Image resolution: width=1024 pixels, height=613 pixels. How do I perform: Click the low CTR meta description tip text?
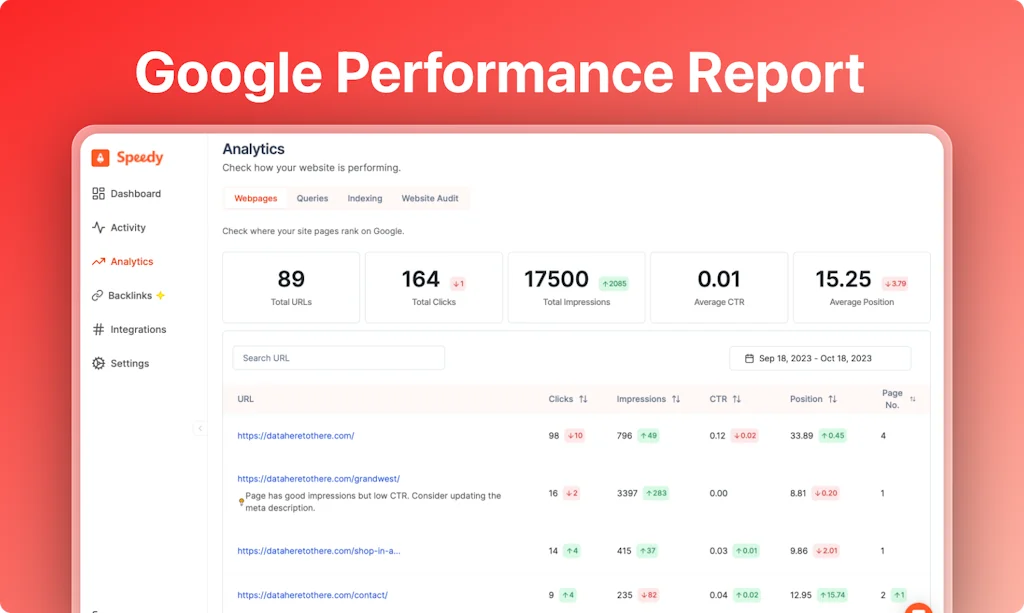373,501
